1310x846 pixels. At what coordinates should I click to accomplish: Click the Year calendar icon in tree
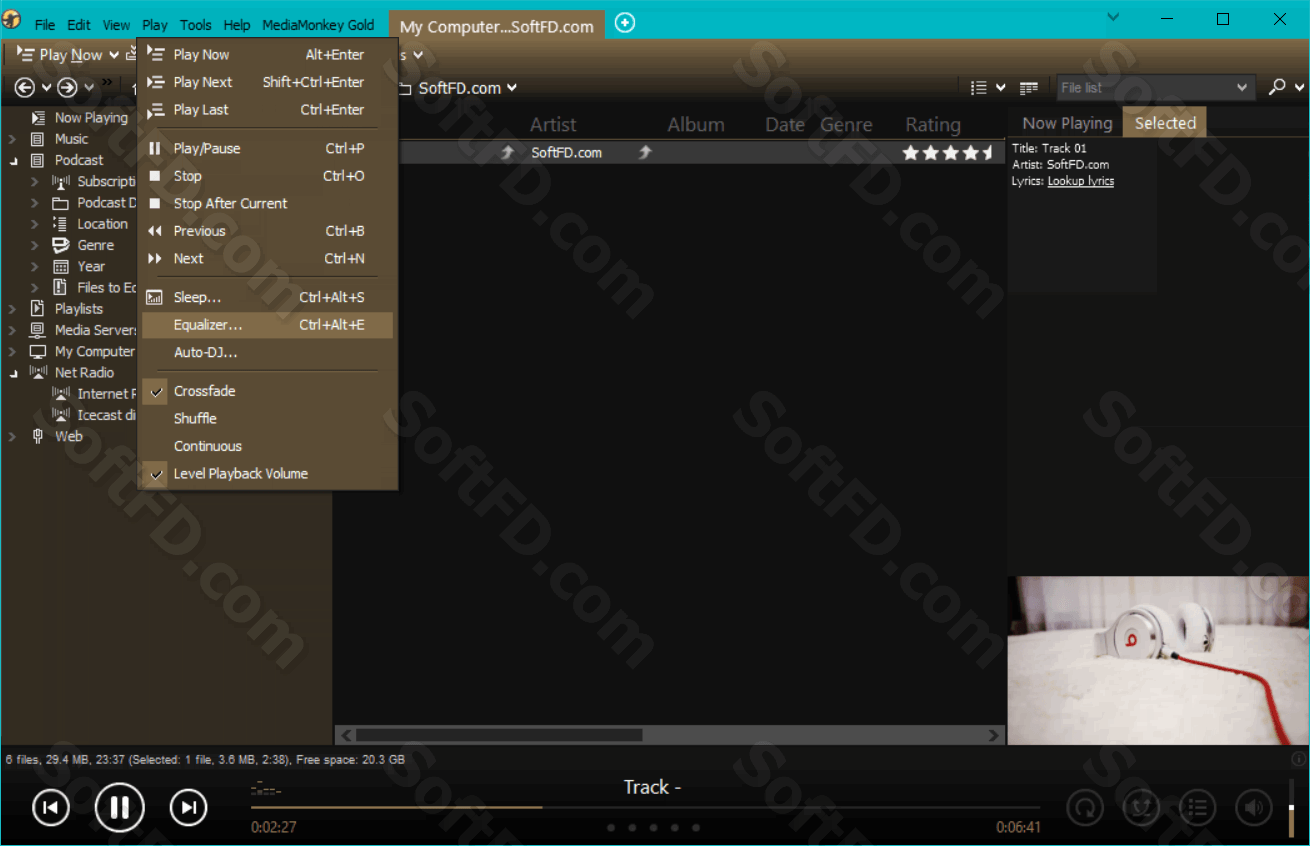[61, 266]
